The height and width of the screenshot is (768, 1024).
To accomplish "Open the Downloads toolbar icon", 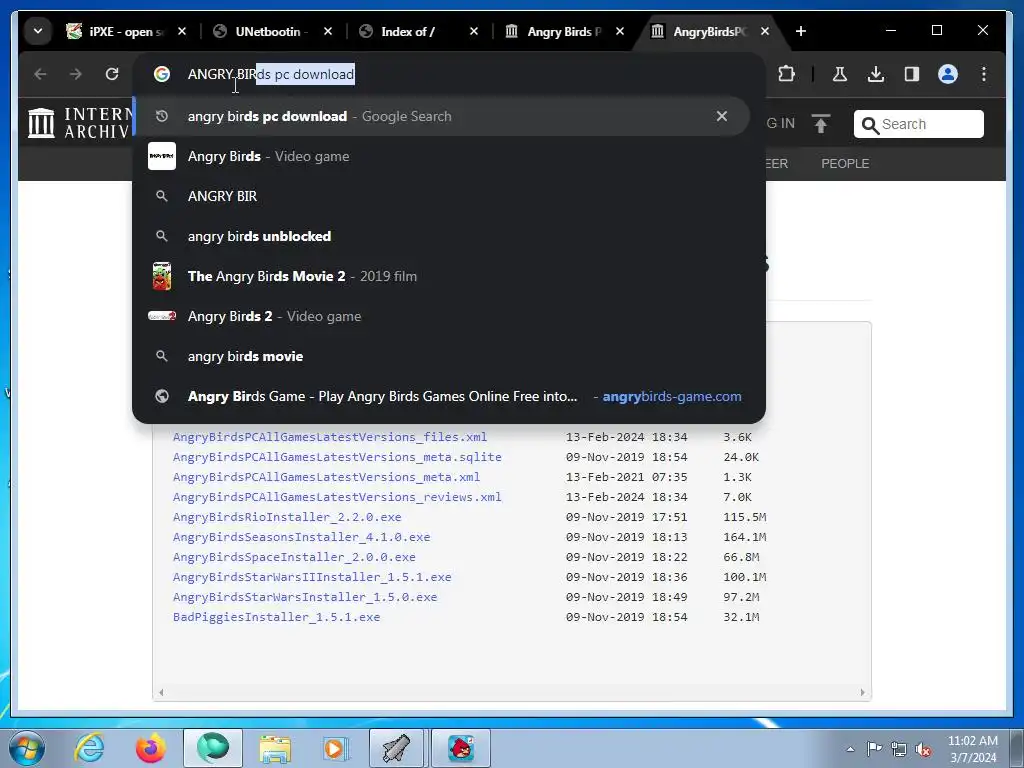I will pyautogui.click(x=876, y=74).
